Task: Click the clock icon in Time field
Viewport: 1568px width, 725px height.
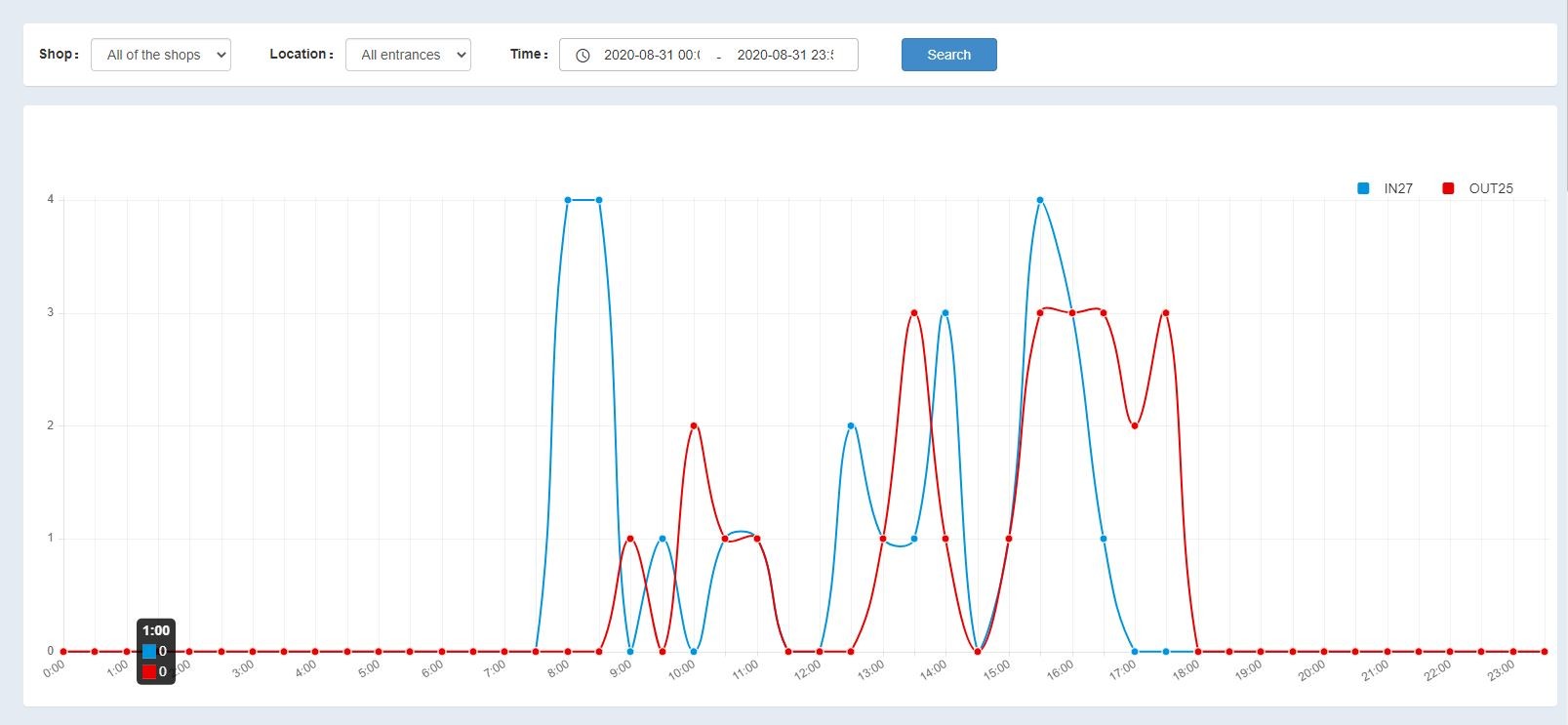Action: pos(583,56)
